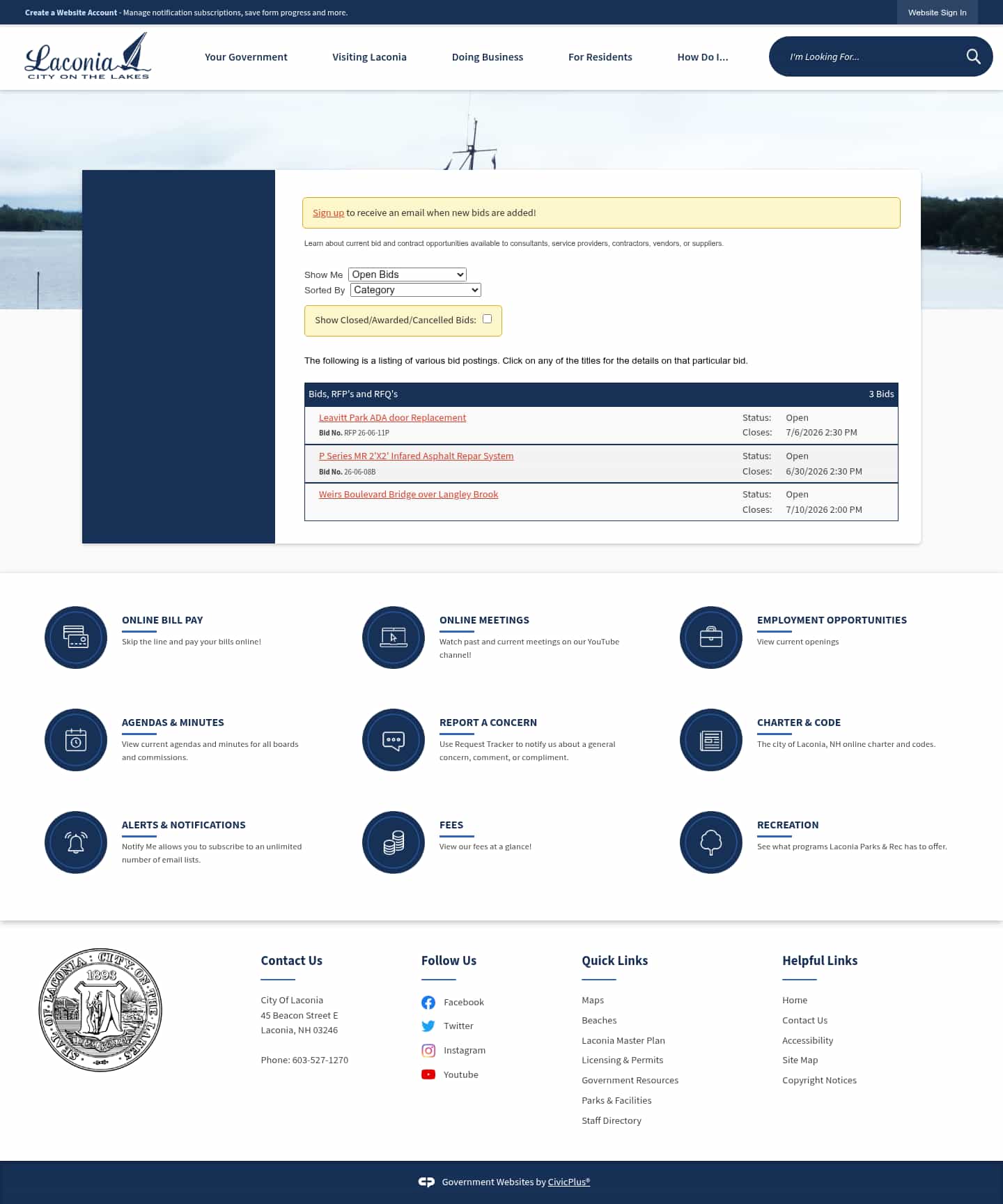Screen dimensions: 1003x1204
Task: Click the 3 Bids count in header
Action: 881,394
